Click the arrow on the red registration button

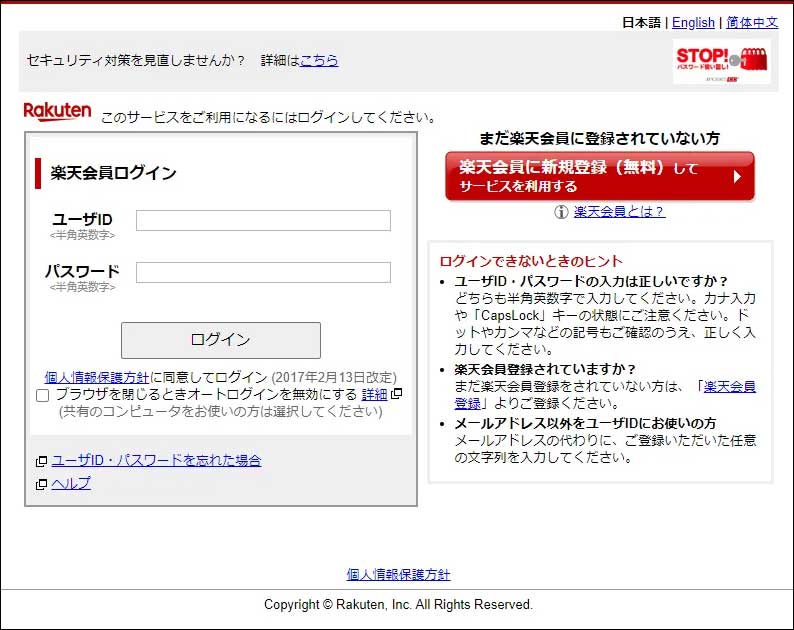tap(738, 176)
